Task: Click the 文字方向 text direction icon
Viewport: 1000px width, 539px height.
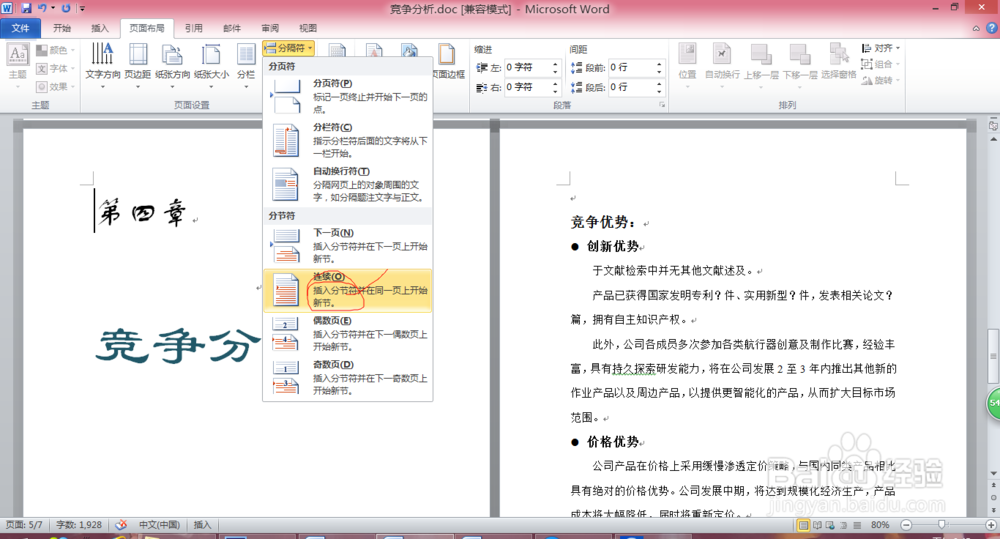Action: tap(103, 55)
